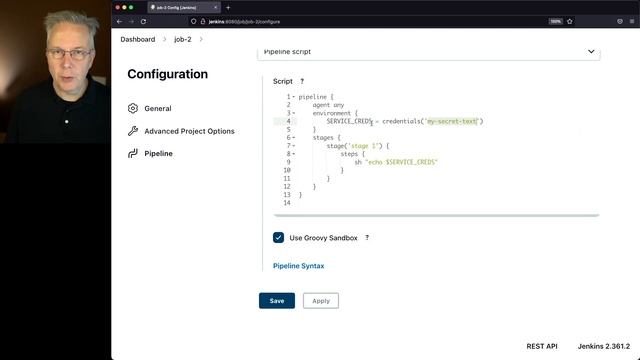
Task: Bookmark this page with the star icon
Action: coord(570,22)
